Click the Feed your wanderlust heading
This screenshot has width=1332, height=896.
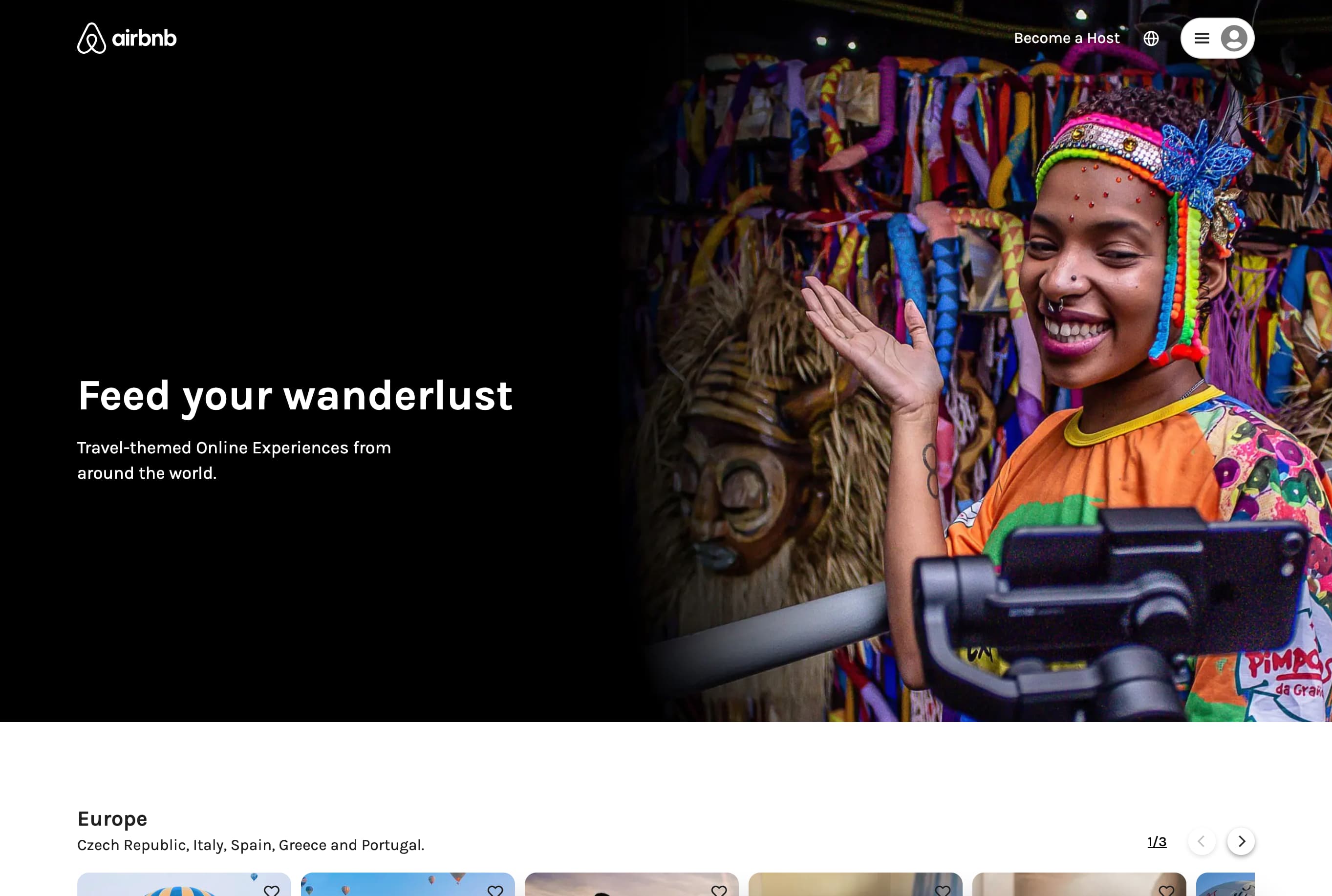tap(296, 396)
